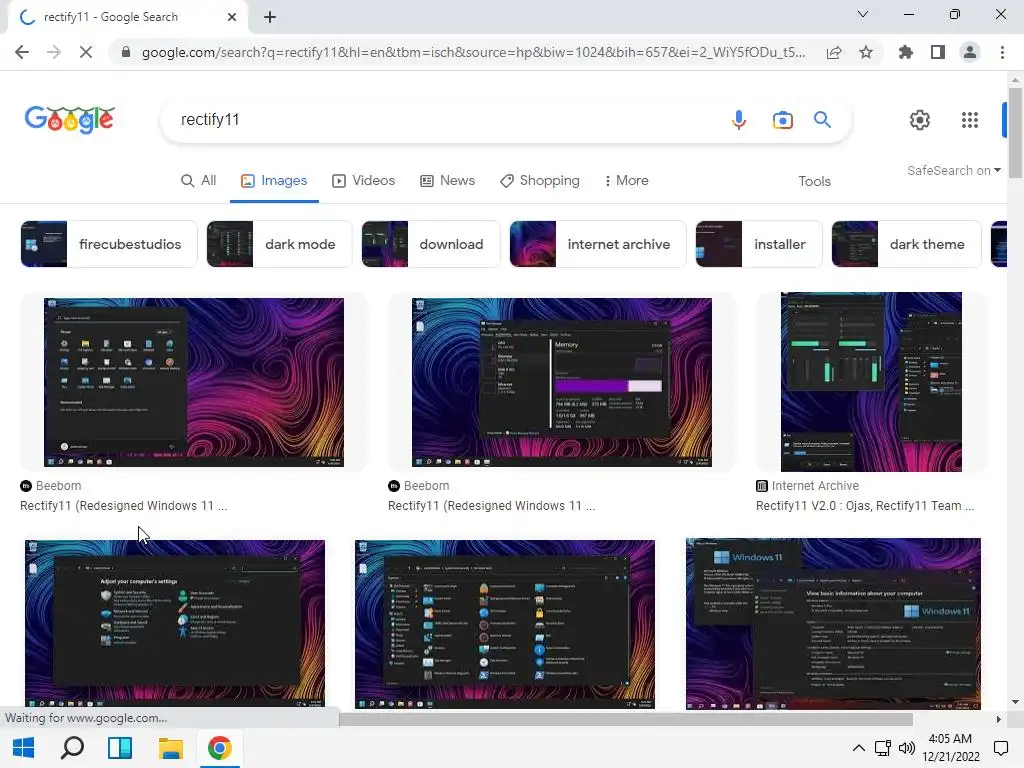Open the Task Manager Memory image result
Image resolution: width=1024 pixels, height=768 pixels.
pos(562,382)
